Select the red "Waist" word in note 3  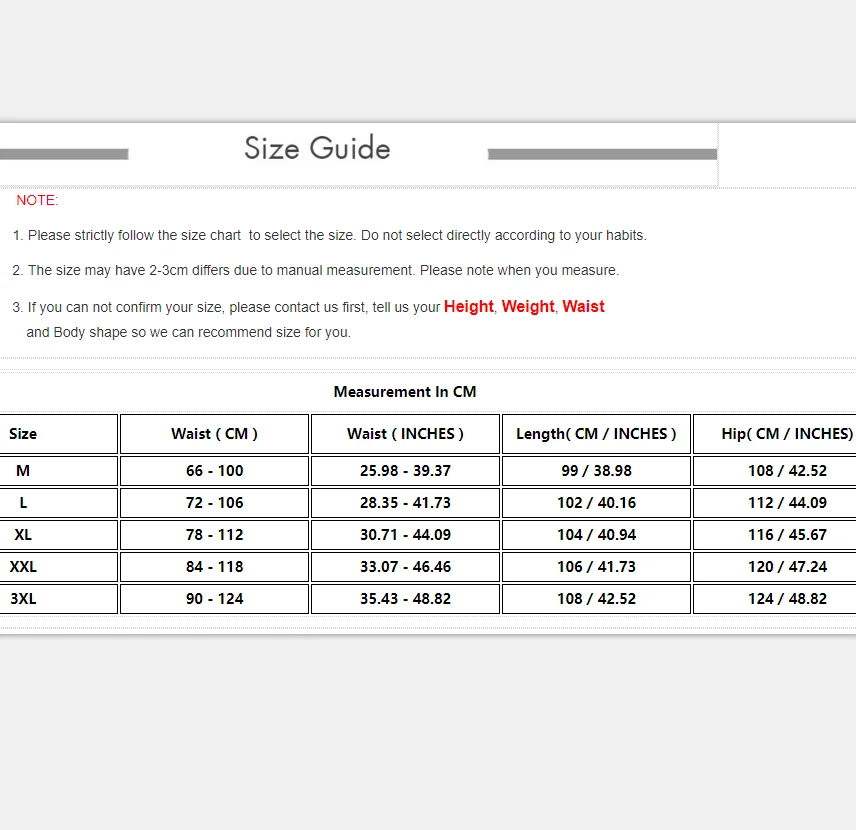(x=584, y=306)
